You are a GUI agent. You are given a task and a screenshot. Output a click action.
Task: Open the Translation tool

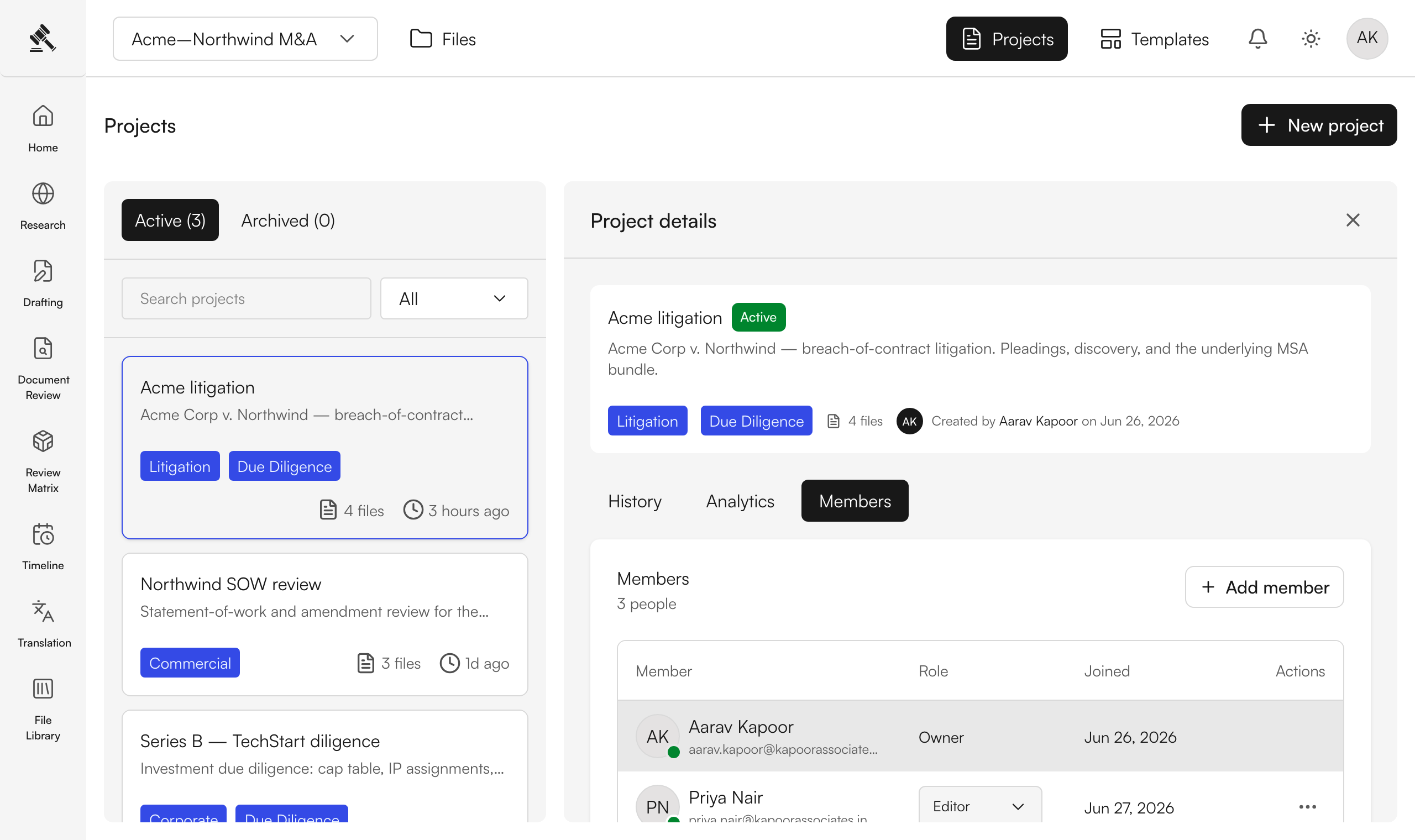pyautogui.click(x=43, y=623)
